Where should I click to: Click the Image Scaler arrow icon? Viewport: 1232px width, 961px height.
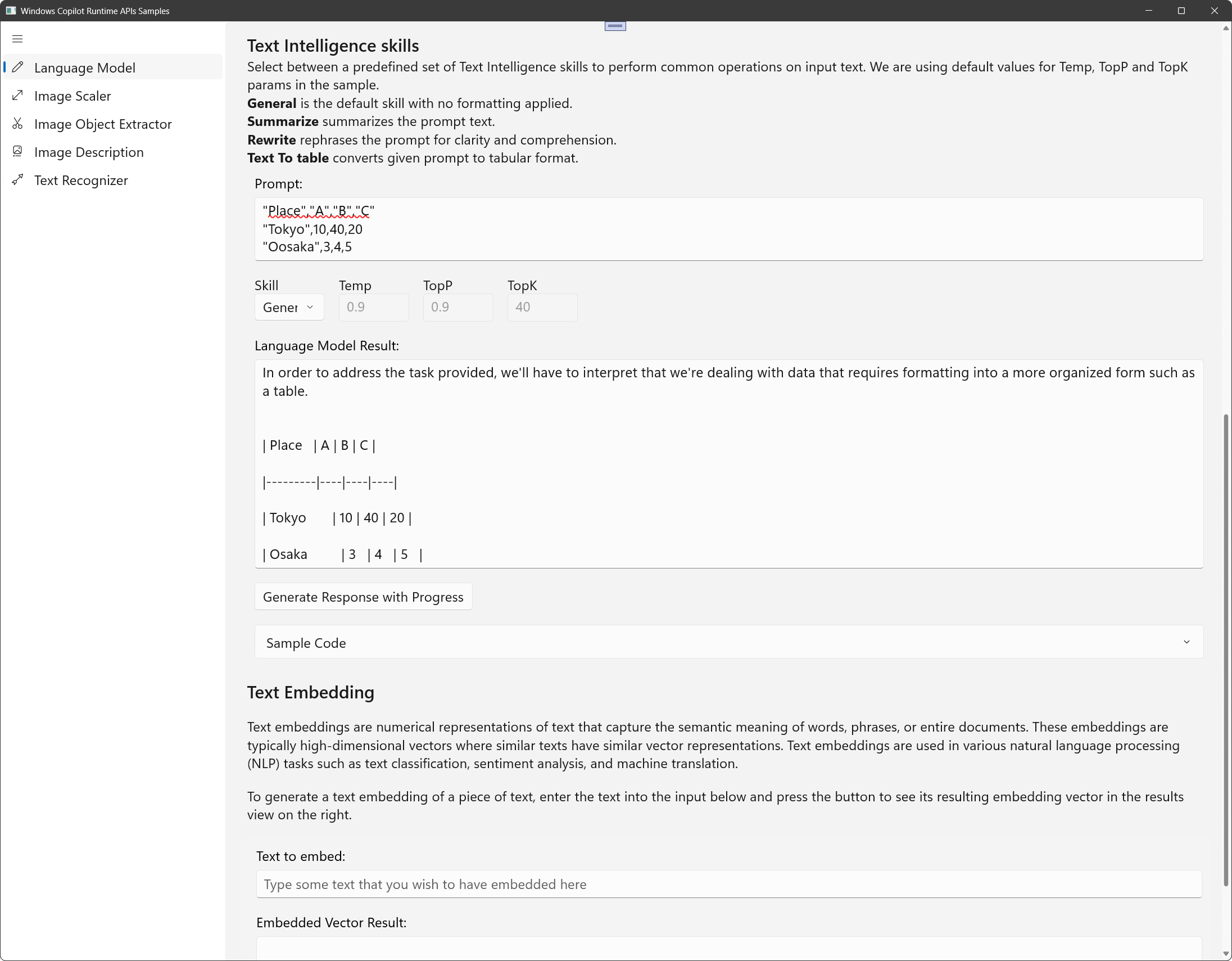coord(17,96)
